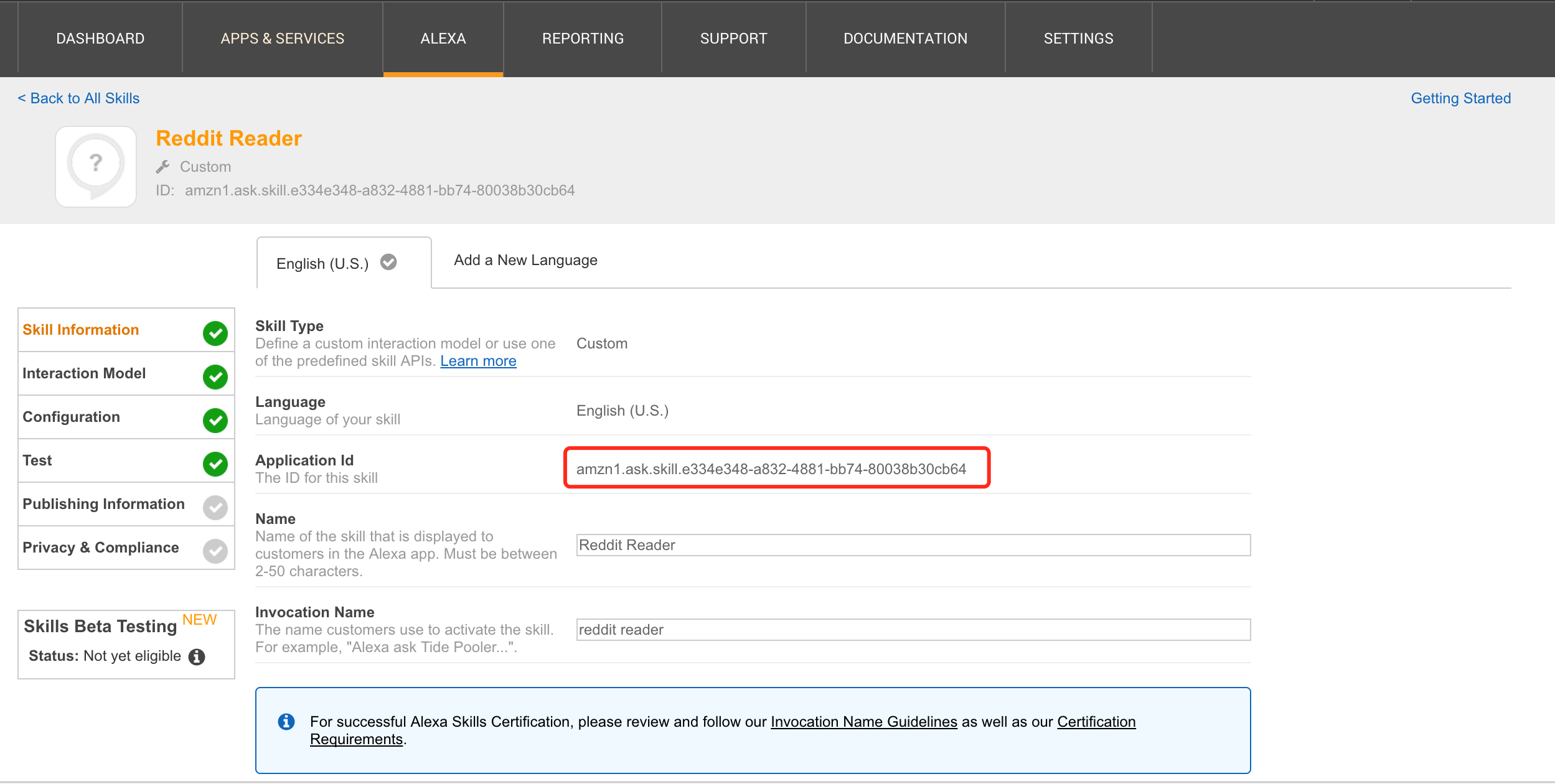Open Publishing Information sidebar section
This screenshot has width=1555, height=784.
[x=126, y=504]
